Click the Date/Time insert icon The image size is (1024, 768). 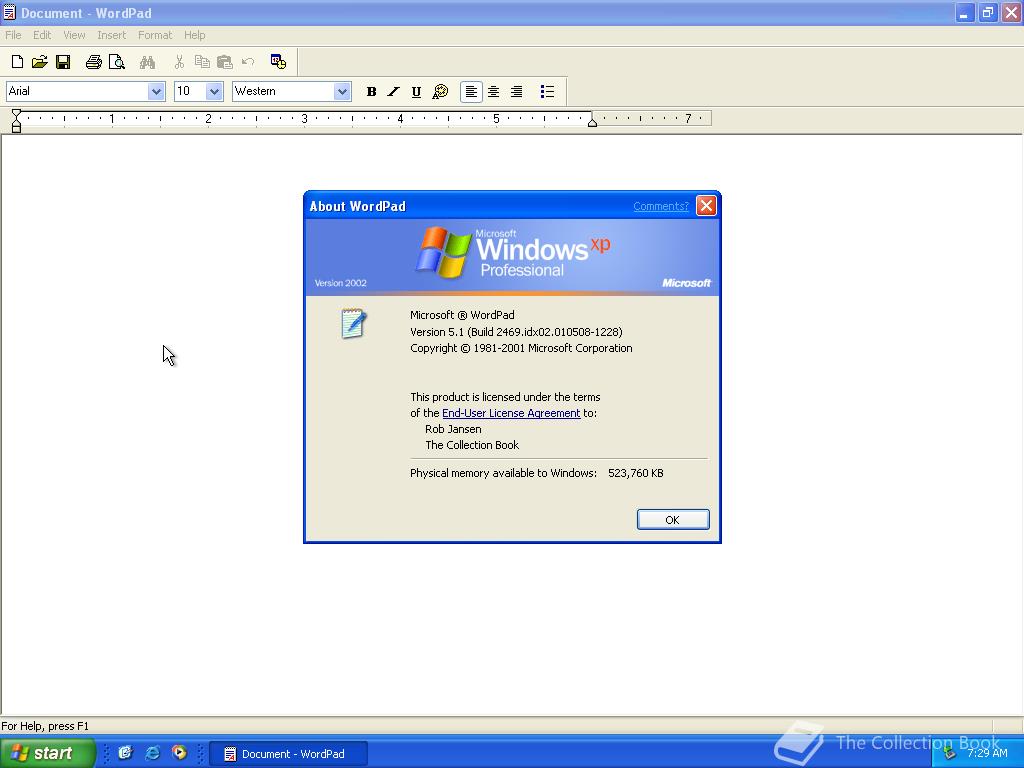[x=278, y=62]
